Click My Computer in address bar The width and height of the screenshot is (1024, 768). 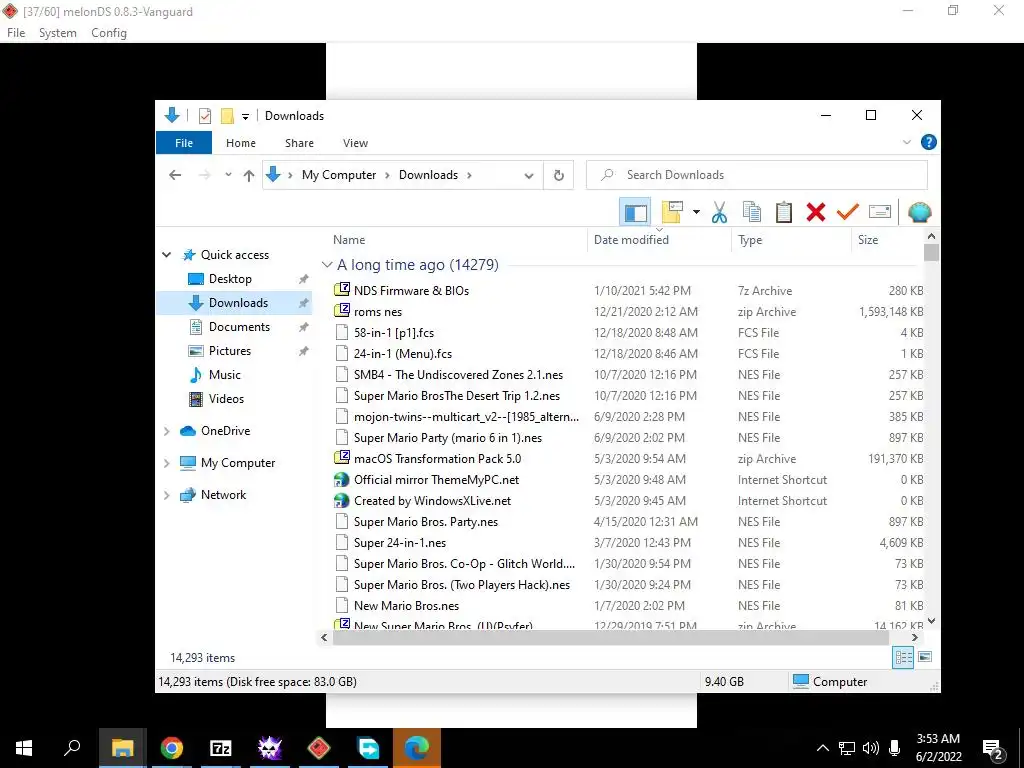[x=338, y=175]
